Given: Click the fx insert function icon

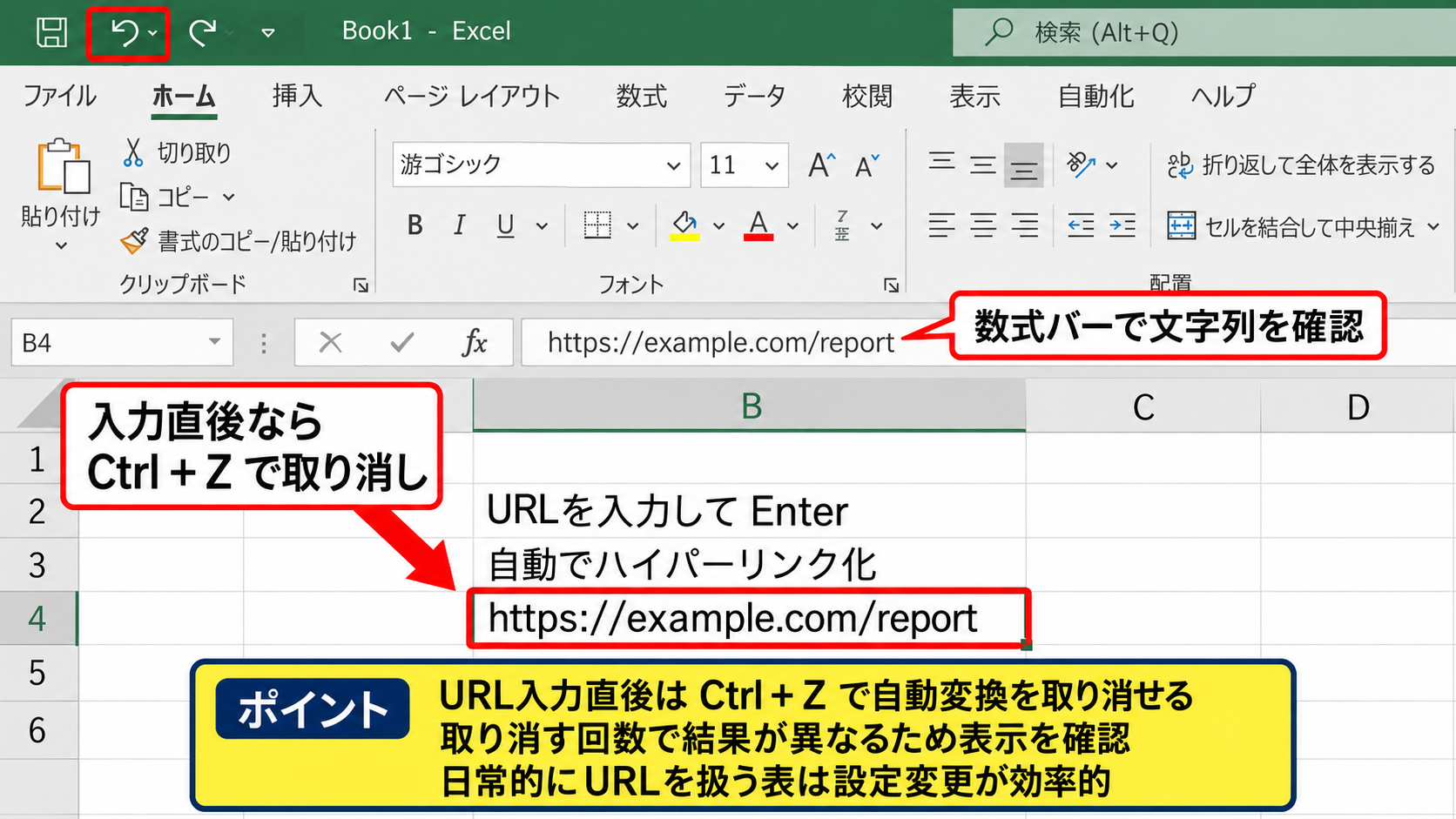Looking at the screenshot, I should coord(475,343).
